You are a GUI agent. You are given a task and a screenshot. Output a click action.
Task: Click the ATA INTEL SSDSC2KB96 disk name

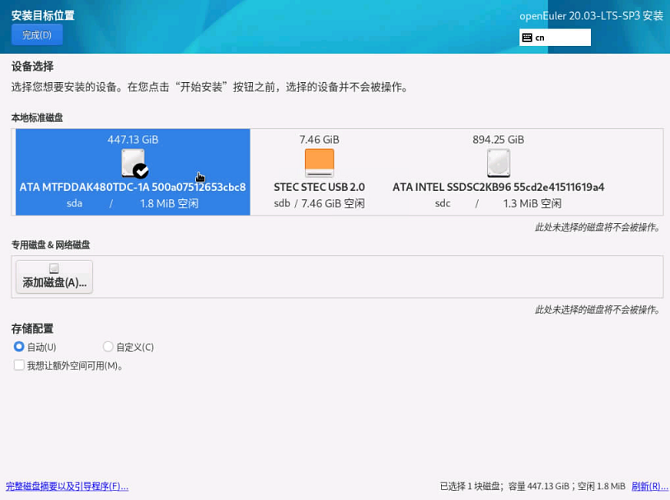pyautogui.click(x=498, y=187)
